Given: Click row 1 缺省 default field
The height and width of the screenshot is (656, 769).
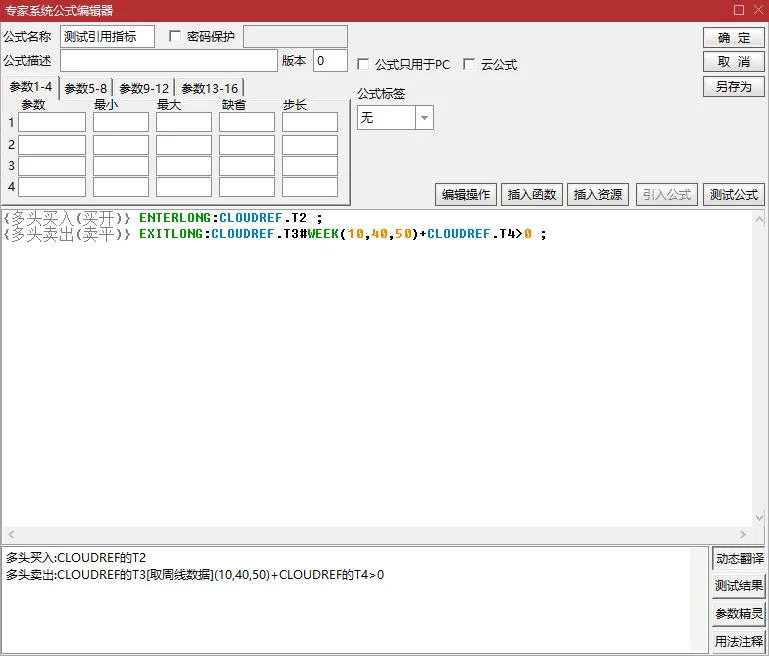Looking at the screenshot, I should pyautogui.click(x=247, y=122).
